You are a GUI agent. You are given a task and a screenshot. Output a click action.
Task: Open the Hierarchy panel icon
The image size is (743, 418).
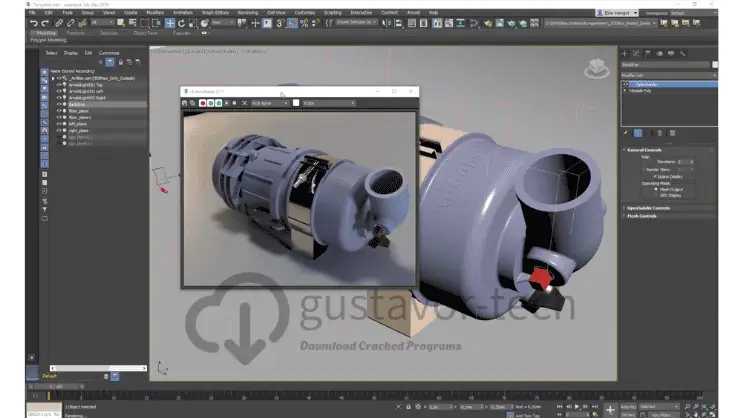[648, 54]
